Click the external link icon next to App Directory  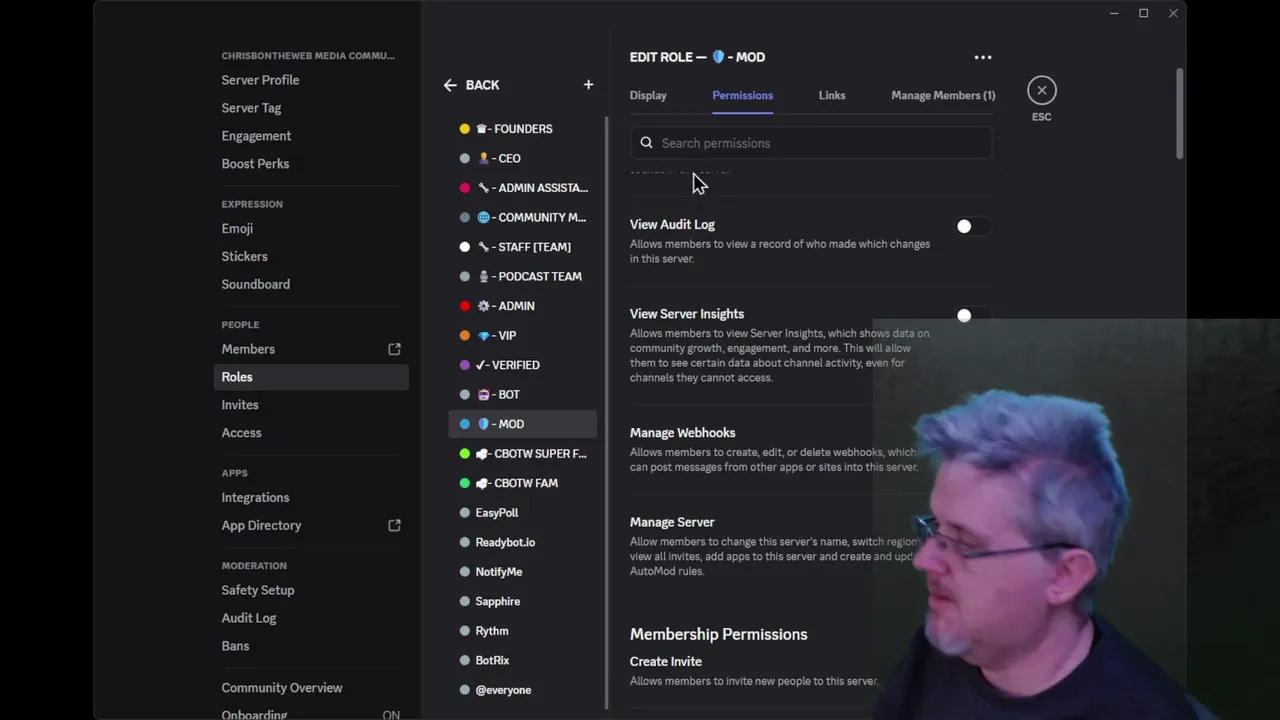coord(394,525)
